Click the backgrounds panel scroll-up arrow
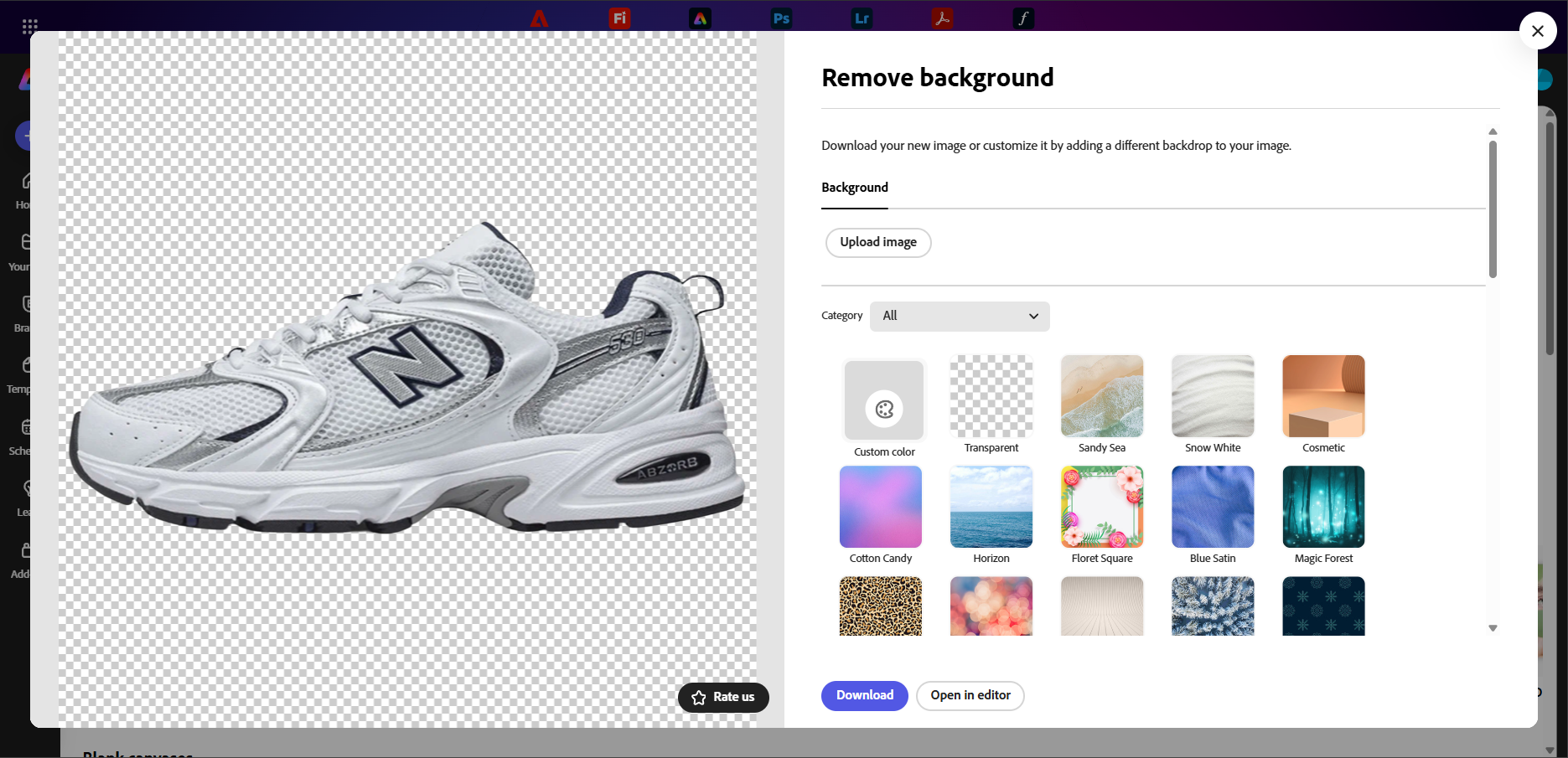Viewport: 1568px width, 758px height. (x=1493, y=131)
